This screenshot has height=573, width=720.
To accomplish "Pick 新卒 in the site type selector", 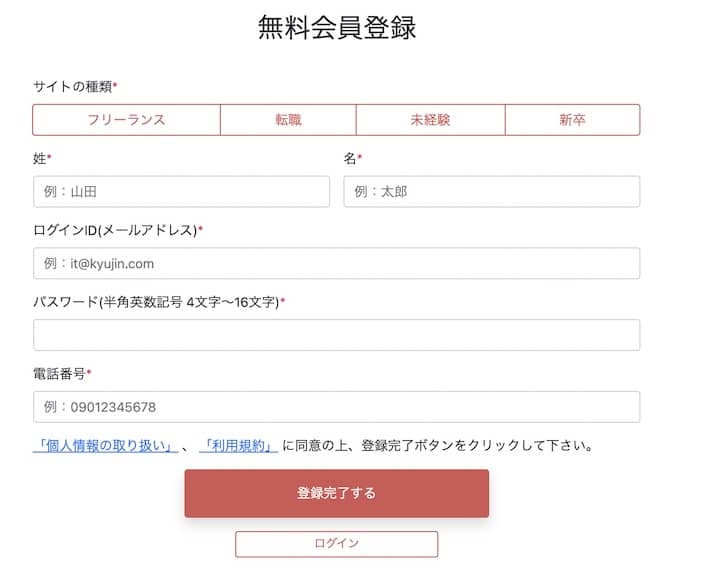I will (572, 120).
